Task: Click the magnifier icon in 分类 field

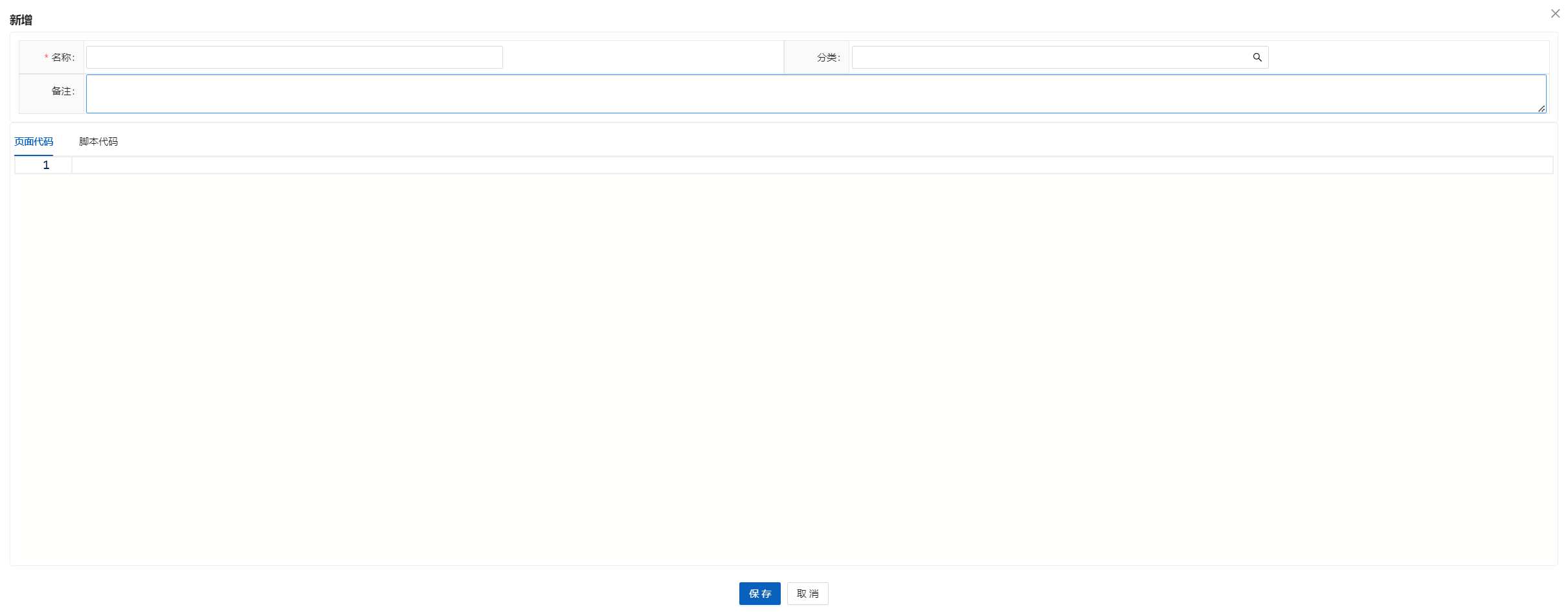Action: click(1257, 58)
